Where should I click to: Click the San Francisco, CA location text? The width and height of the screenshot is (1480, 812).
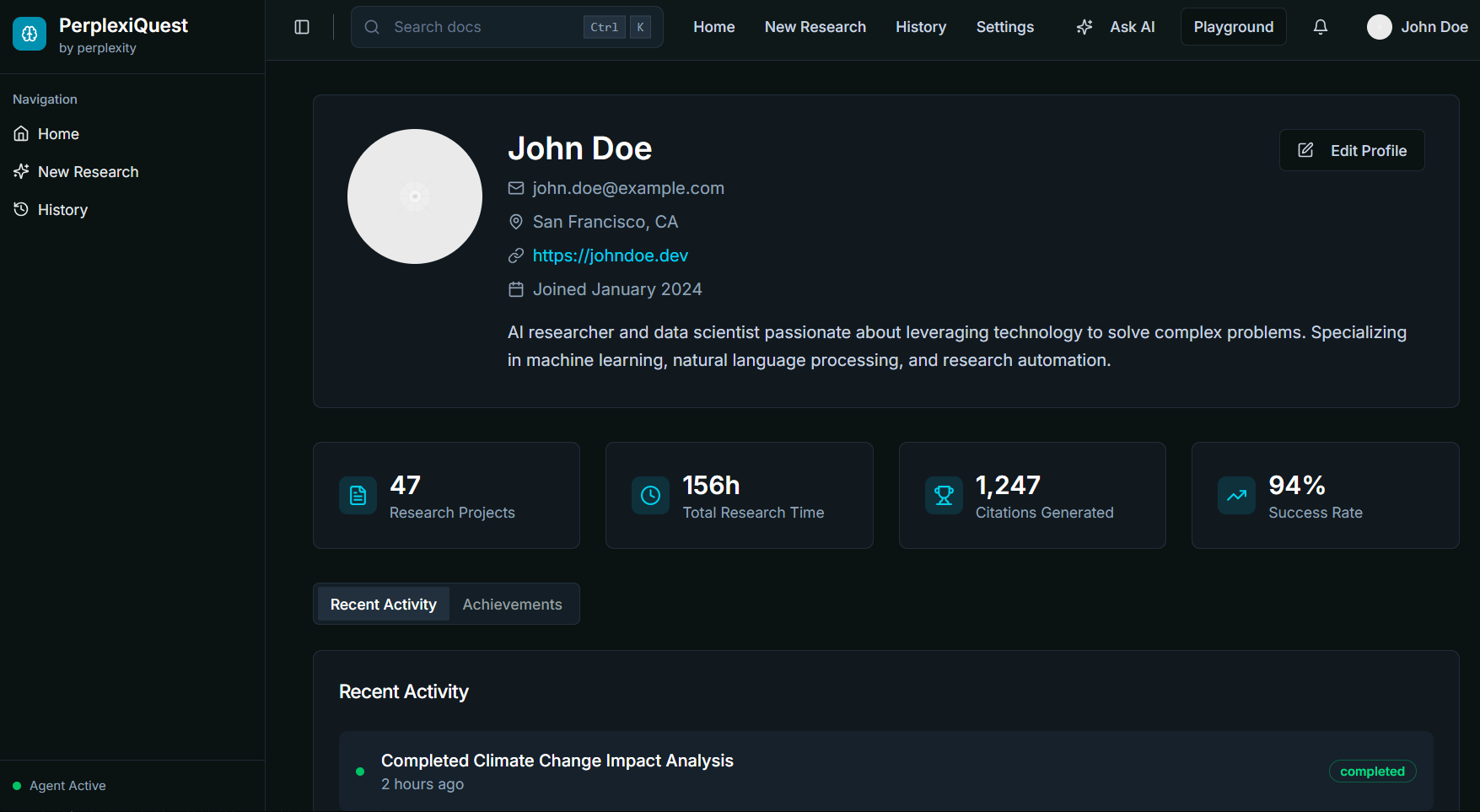tap(605, 222)
